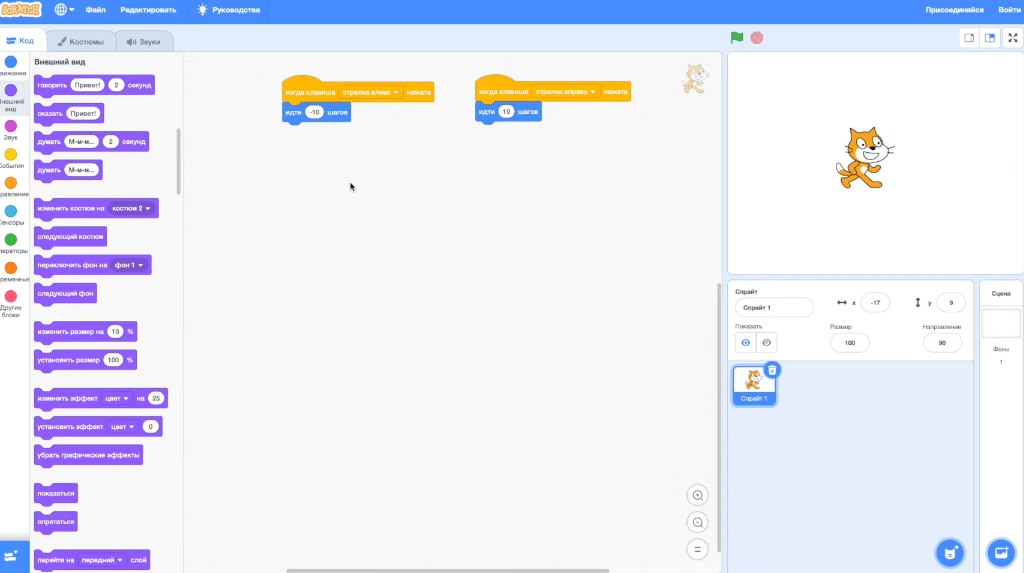Open цвет dropdown in изменить эффект block
The image size is (1024, 573).
117,399
